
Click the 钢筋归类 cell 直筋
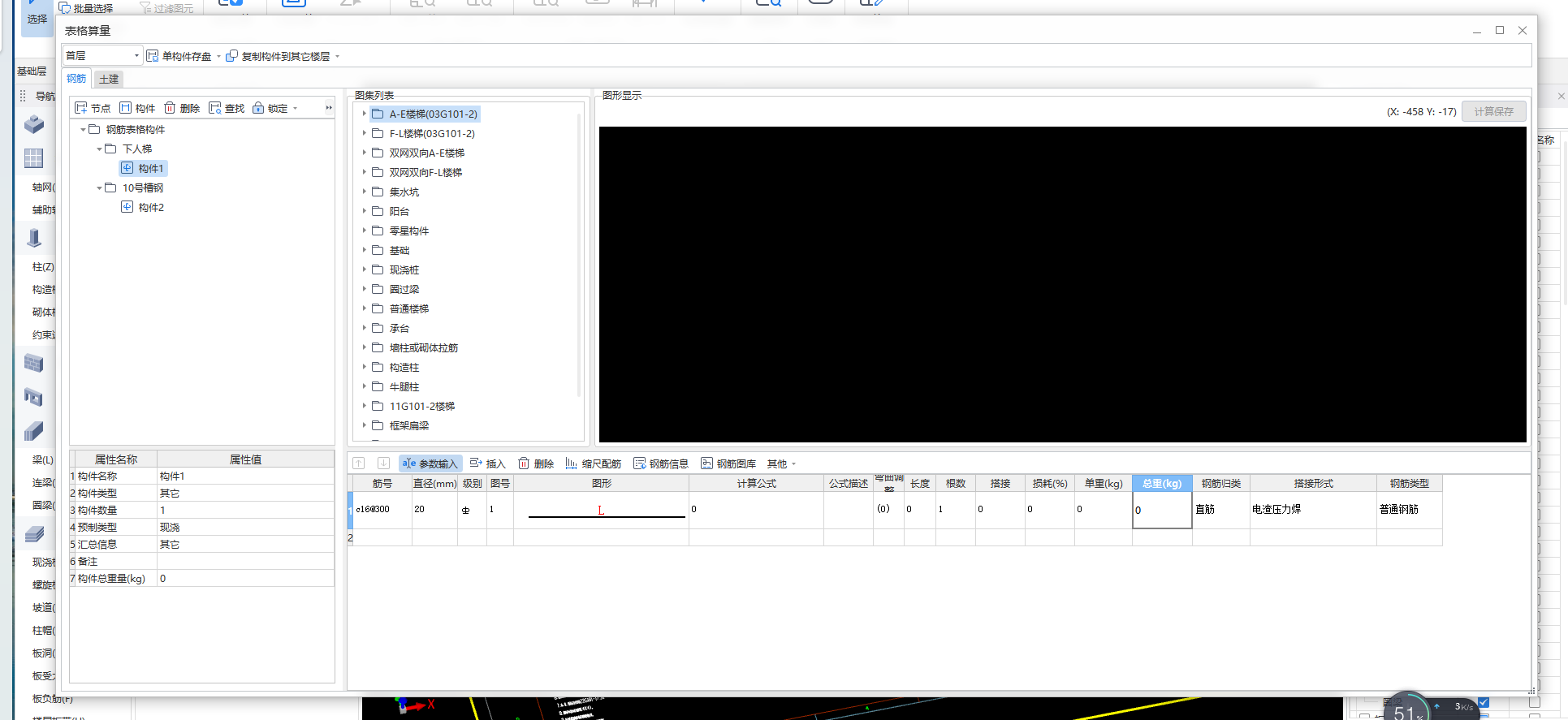coord(1221,510)
